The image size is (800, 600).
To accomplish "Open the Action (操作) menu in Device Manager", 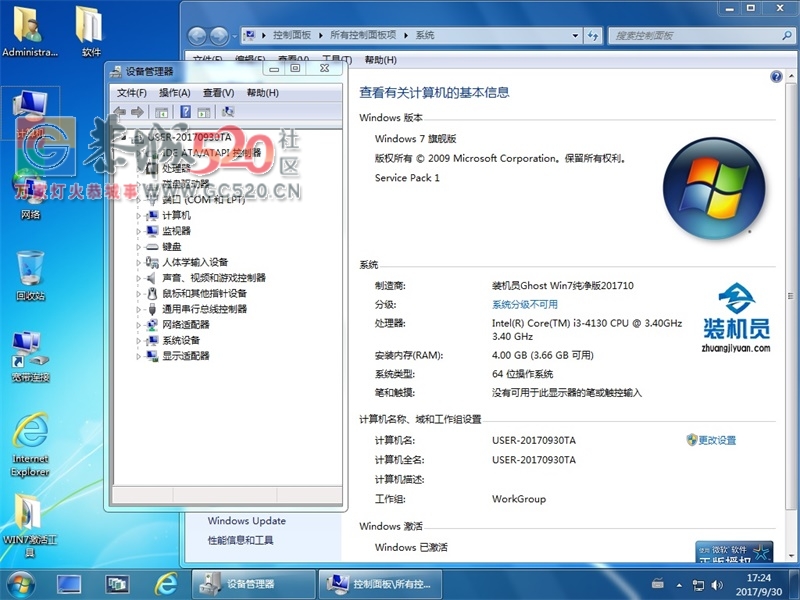I will [x=174, y=92].
